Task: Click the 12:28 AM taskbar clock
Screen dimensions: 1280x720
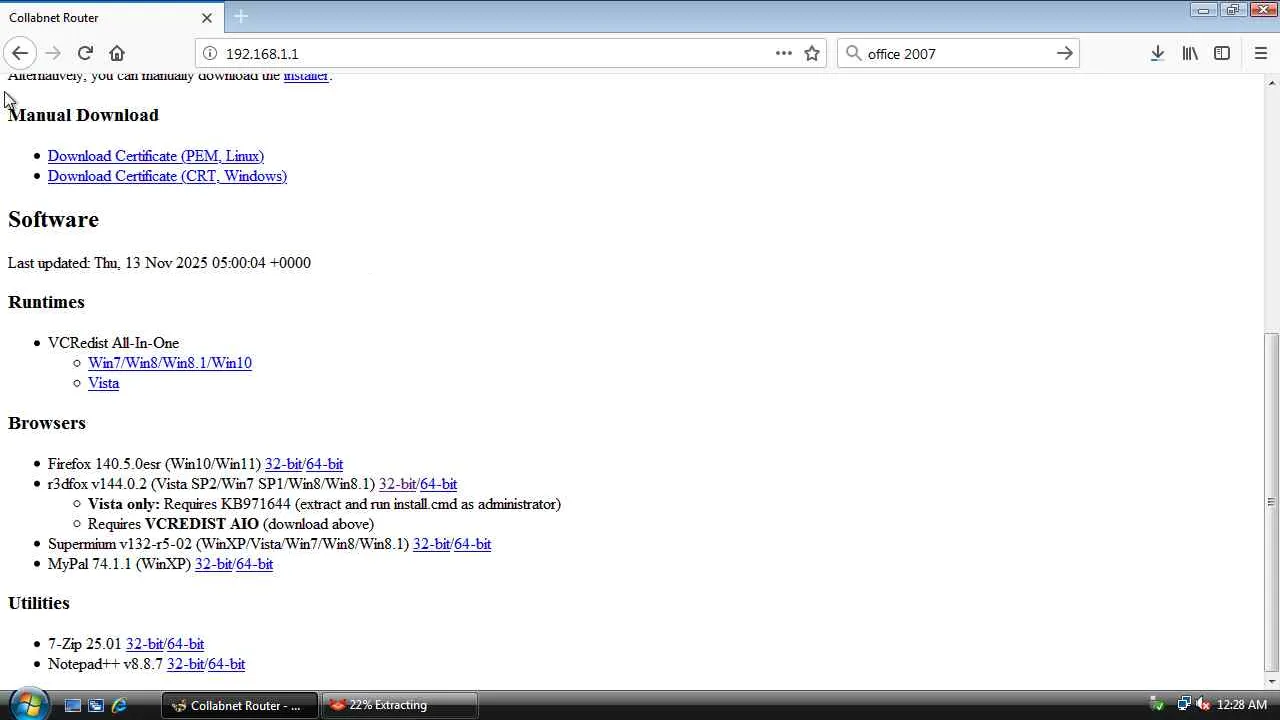Action: click(1242, 705)
